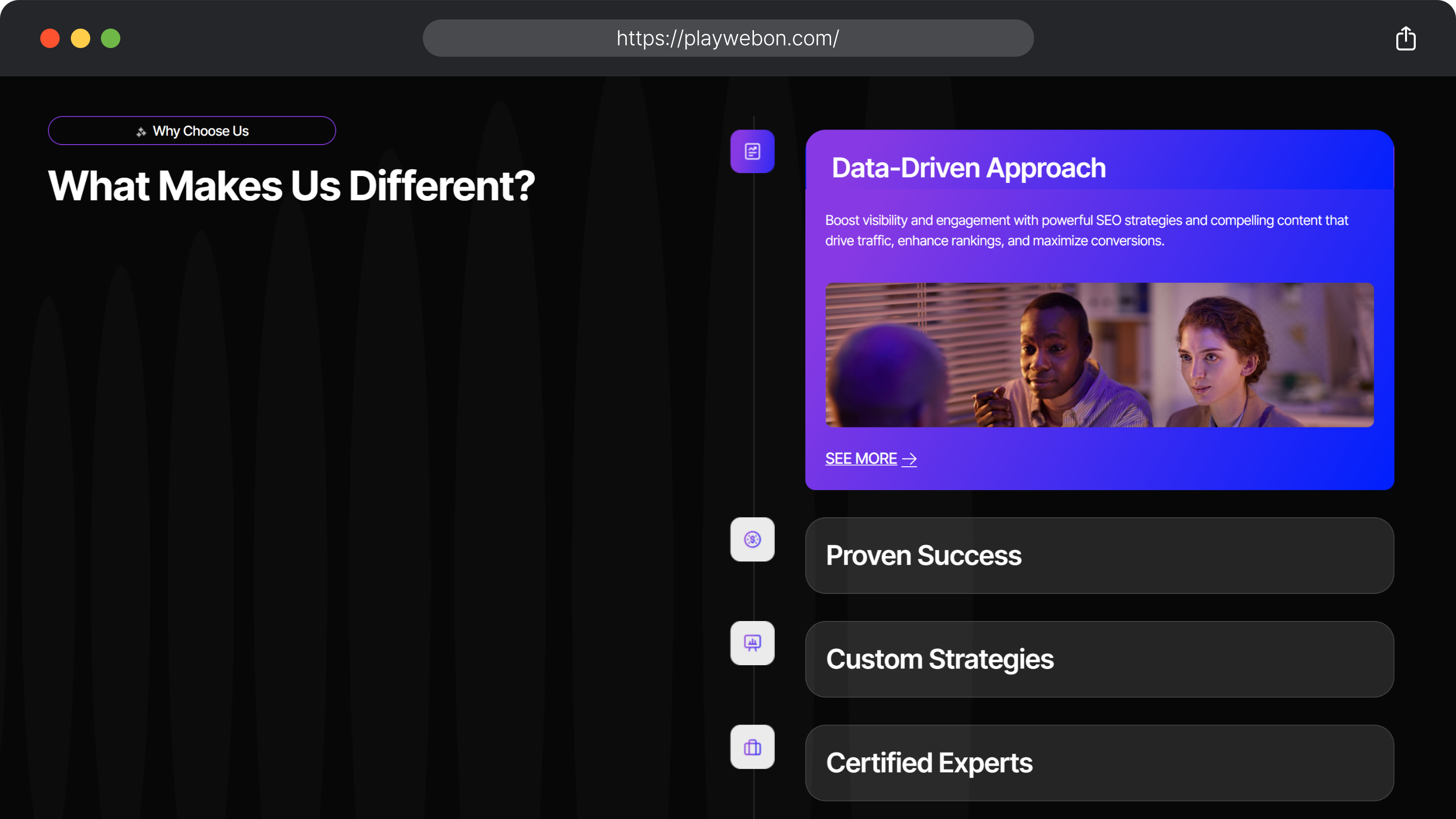
Task: Click the sparkle icon beside Why Choose Us
Action: [x=141, y=131]
